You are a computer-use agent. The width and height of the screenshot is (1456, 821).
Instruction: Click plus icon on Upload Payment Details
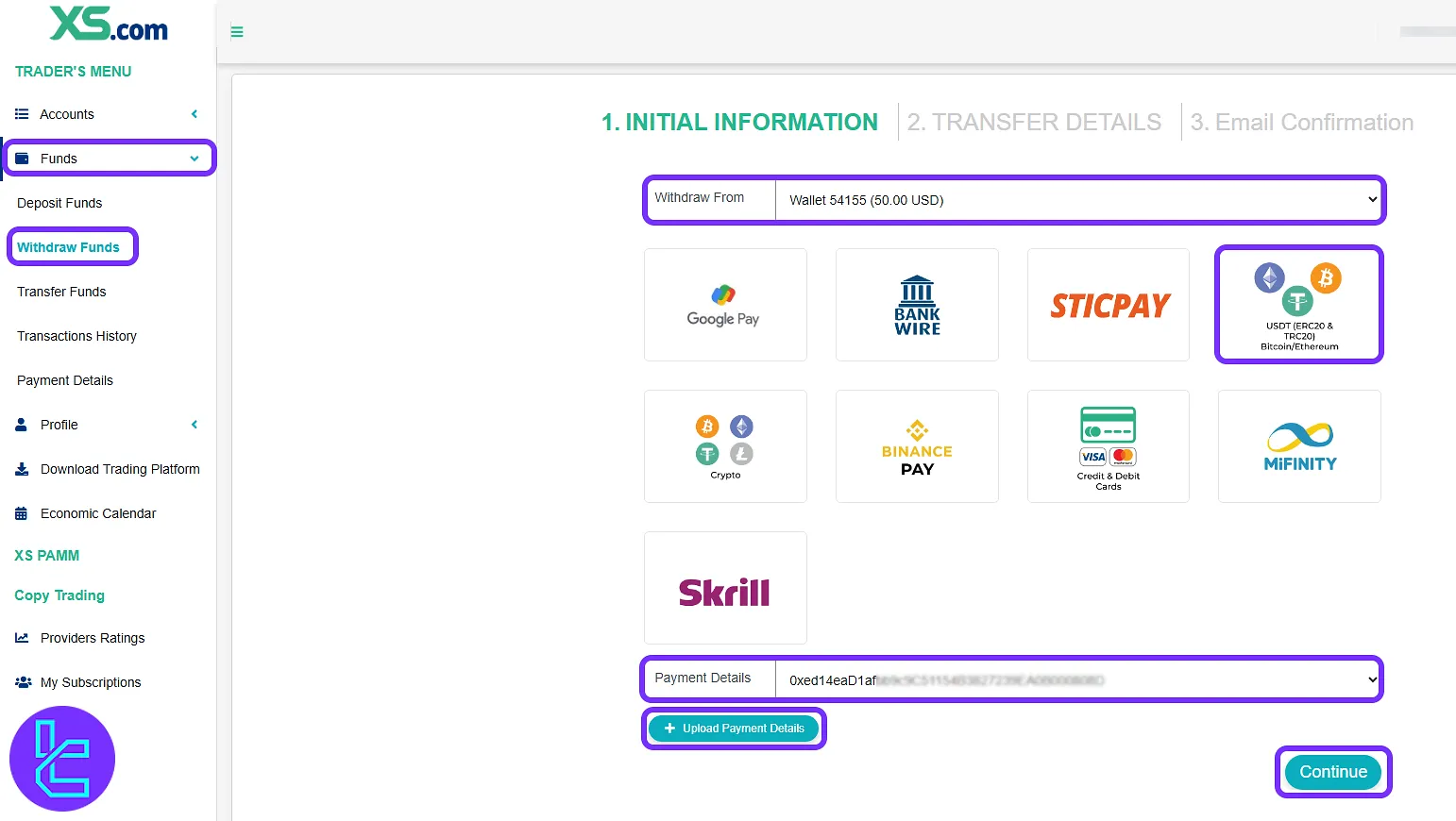pyautogui.click(x=670, y=729)
